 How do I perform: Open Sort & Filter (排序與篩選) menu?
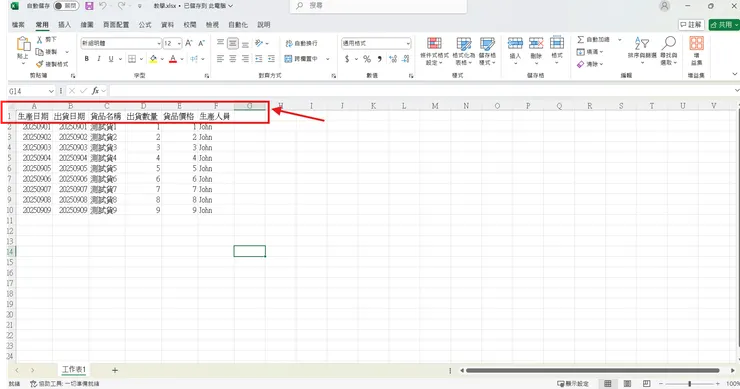click(642, 51)
